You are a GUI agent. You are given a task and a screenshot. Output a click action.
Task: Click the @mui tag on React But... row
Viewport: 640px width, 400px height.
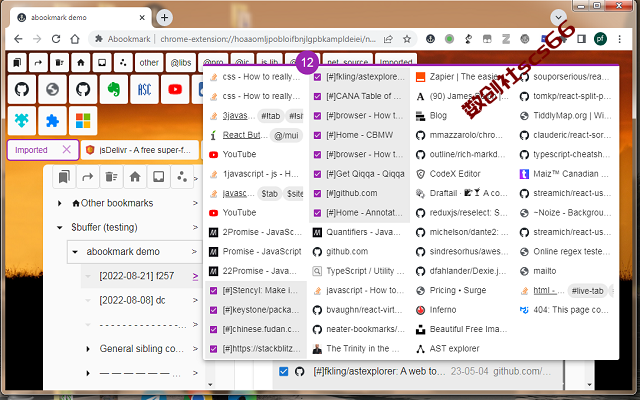click(286, 135)
